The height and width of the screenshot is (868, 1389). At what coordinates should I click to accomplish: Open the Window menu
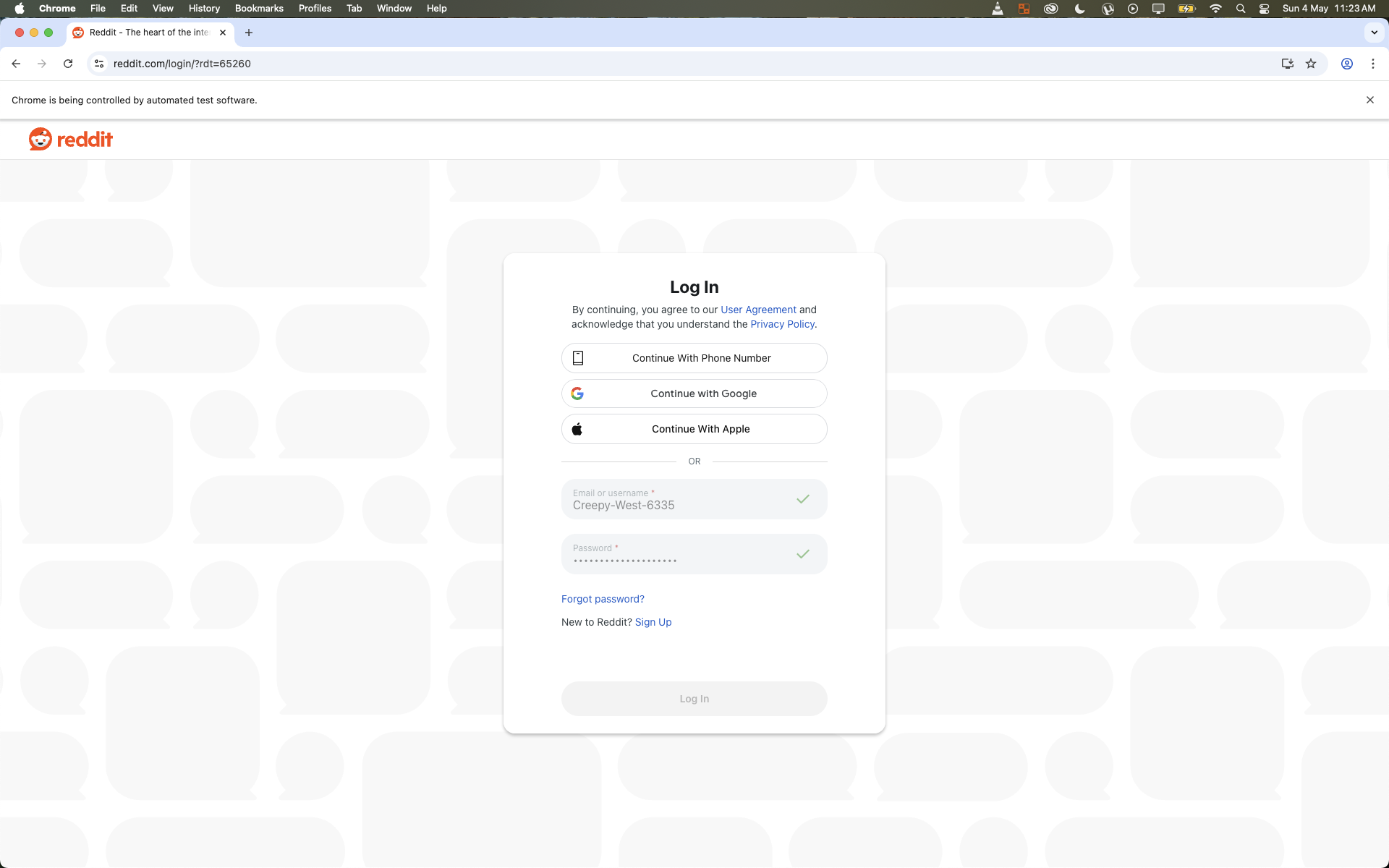pos(394,9)
